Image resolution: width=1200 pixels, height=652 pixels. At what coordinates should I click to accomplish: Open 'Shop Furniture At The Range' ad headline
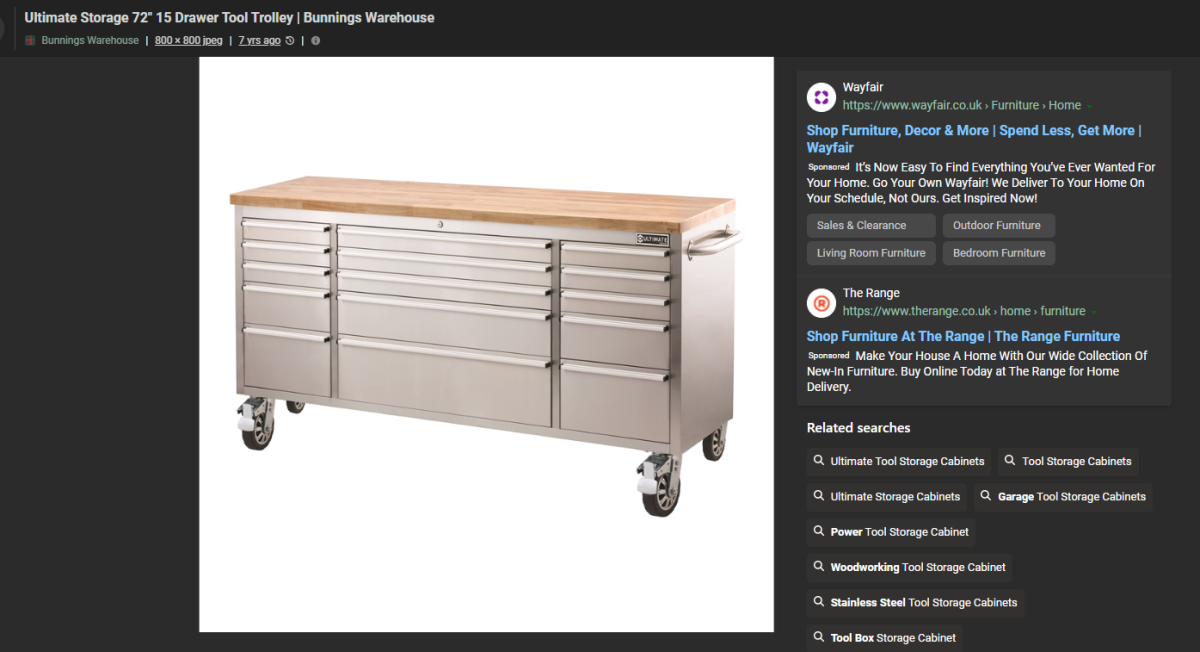pos(963,337)
